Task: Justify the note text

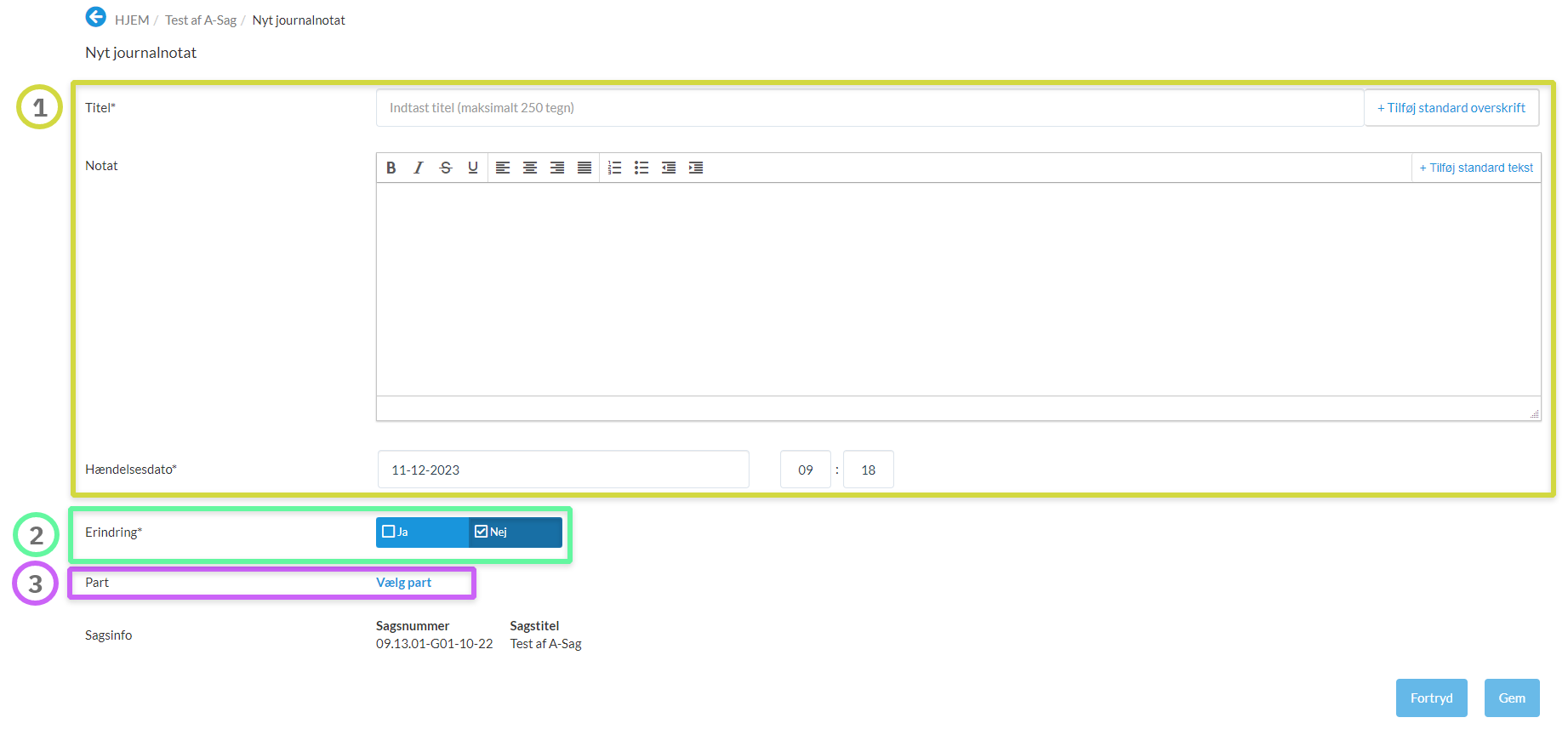Action: (584, 168)
